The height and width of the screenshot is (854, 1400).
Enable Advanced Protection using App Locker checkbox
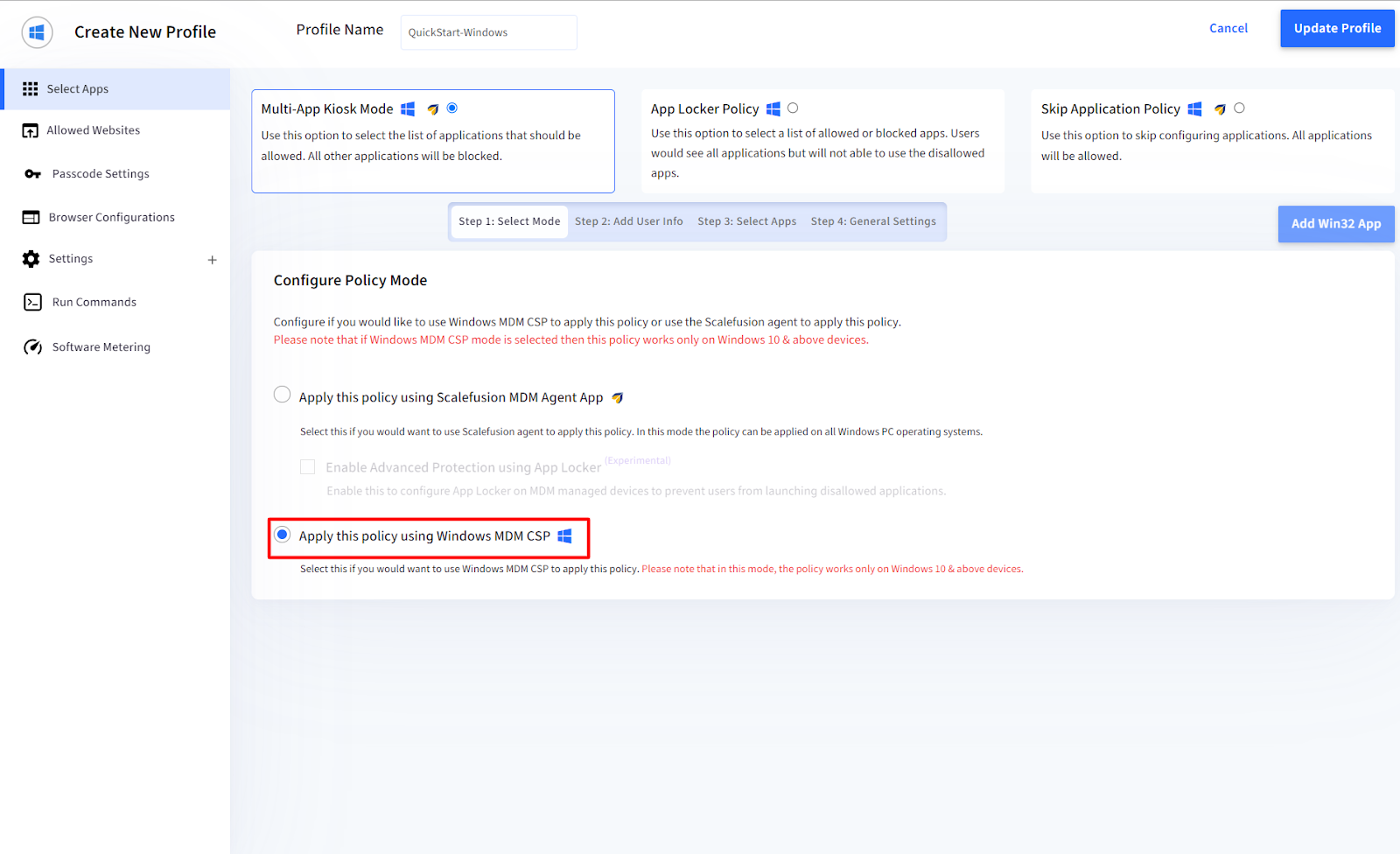pyautogui.click(x=307, y=467)
